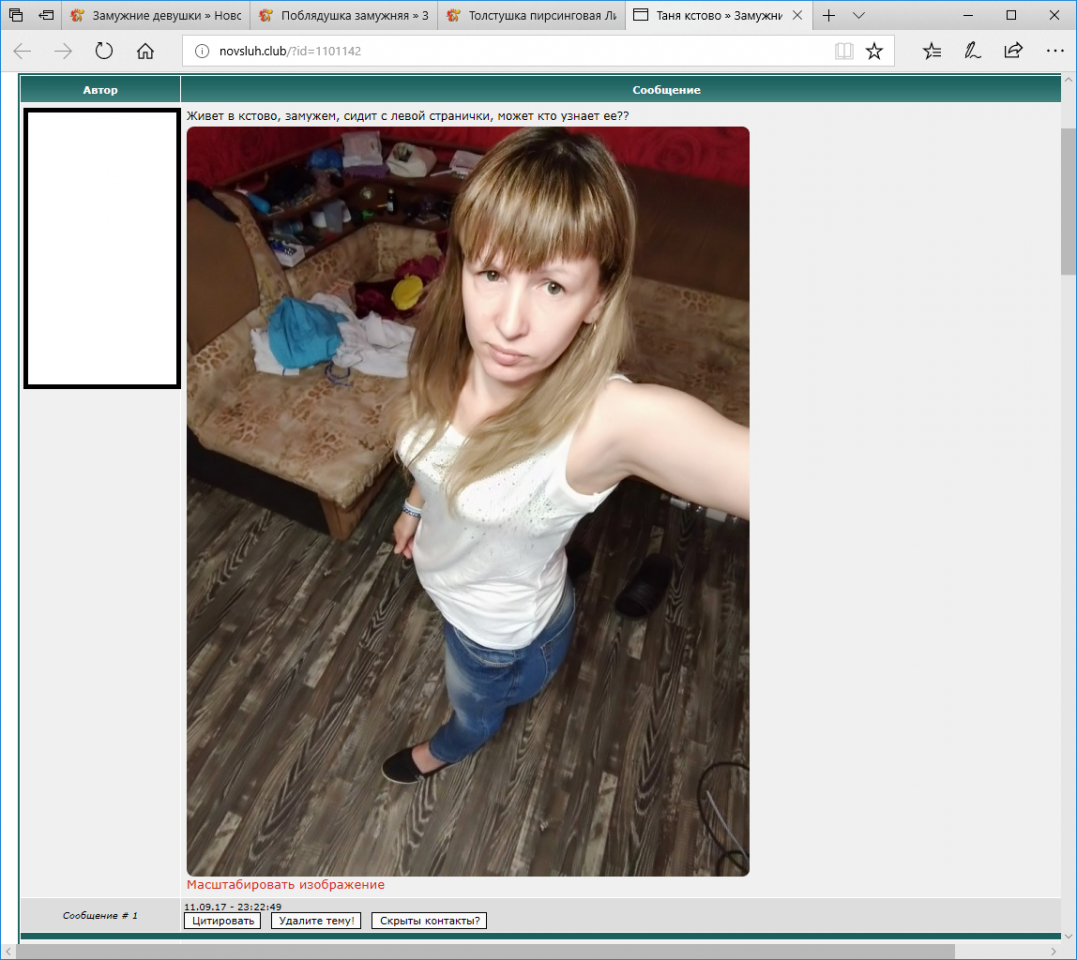Click the Share page icon
This screenshot has width=1077, height=960.
point(1013,51)
